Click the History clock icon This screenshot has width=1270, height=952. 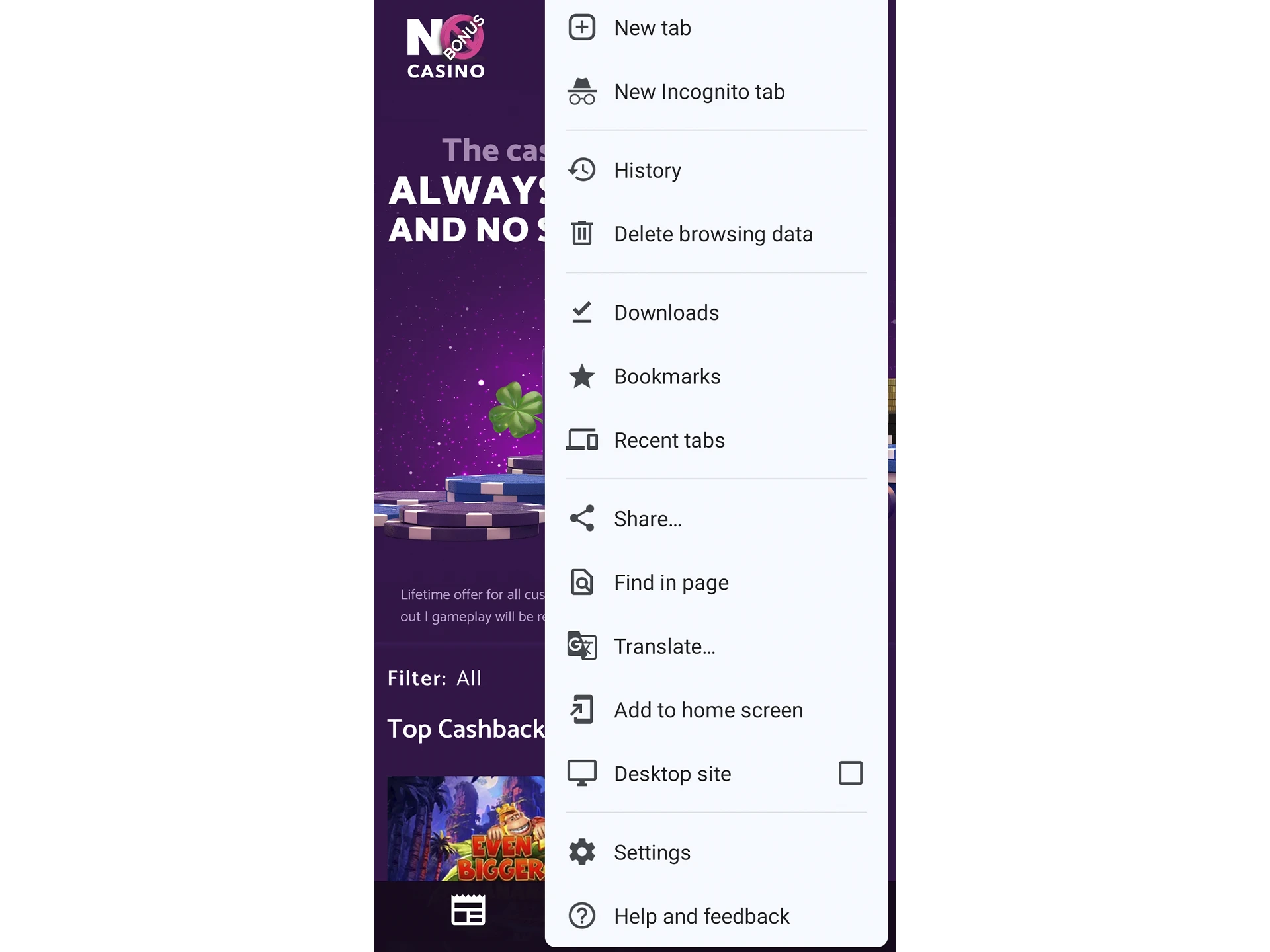click(x=583, y=170)
